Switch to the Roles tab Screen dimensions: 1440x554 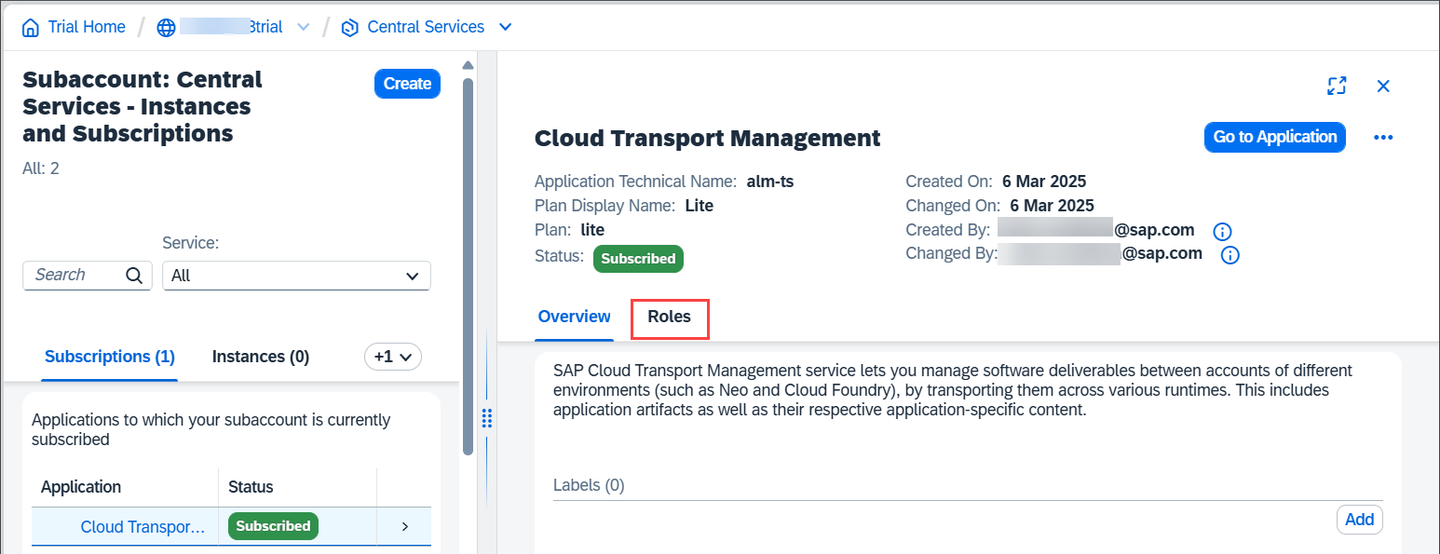[x=669, y=317]
